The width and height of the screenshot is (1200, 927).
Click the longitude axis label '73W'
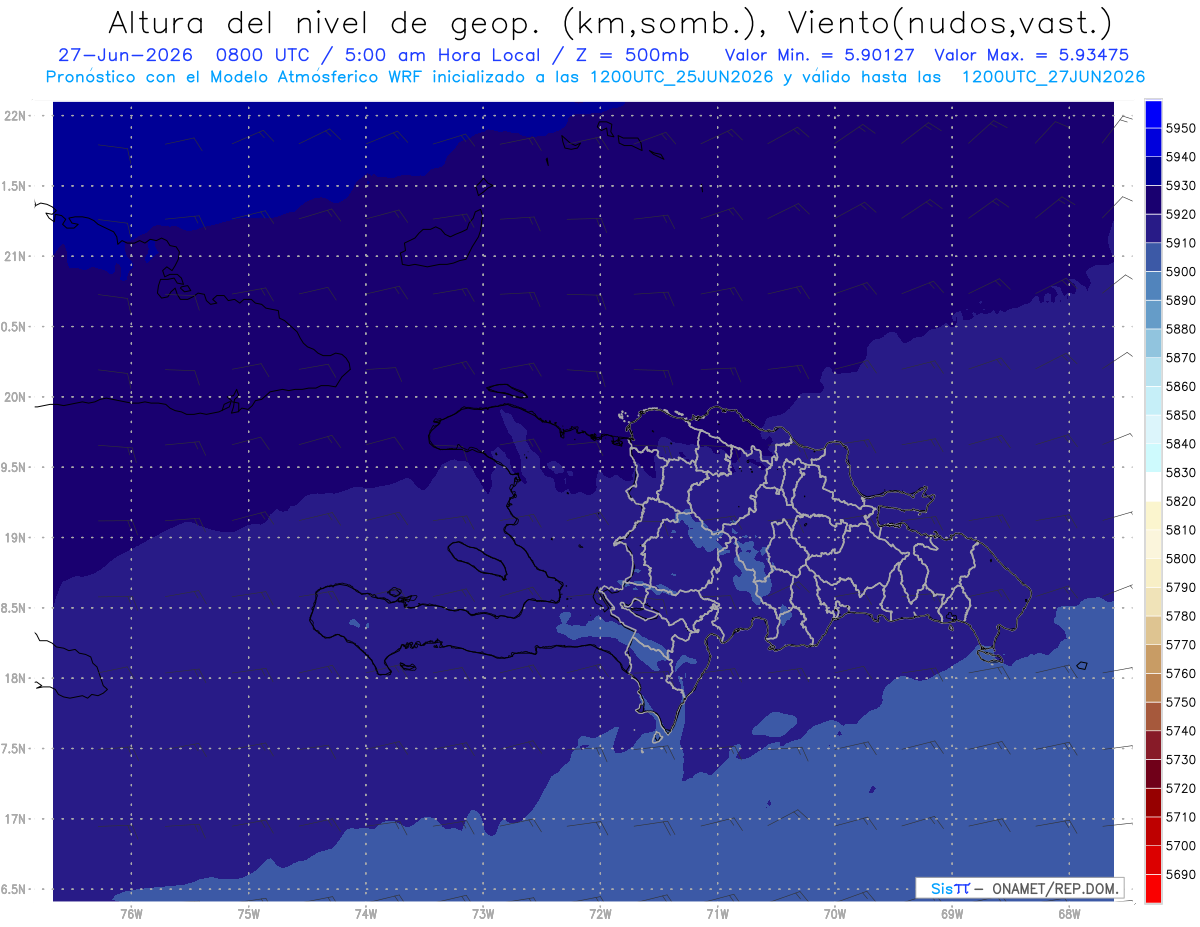tap(482, 913)
